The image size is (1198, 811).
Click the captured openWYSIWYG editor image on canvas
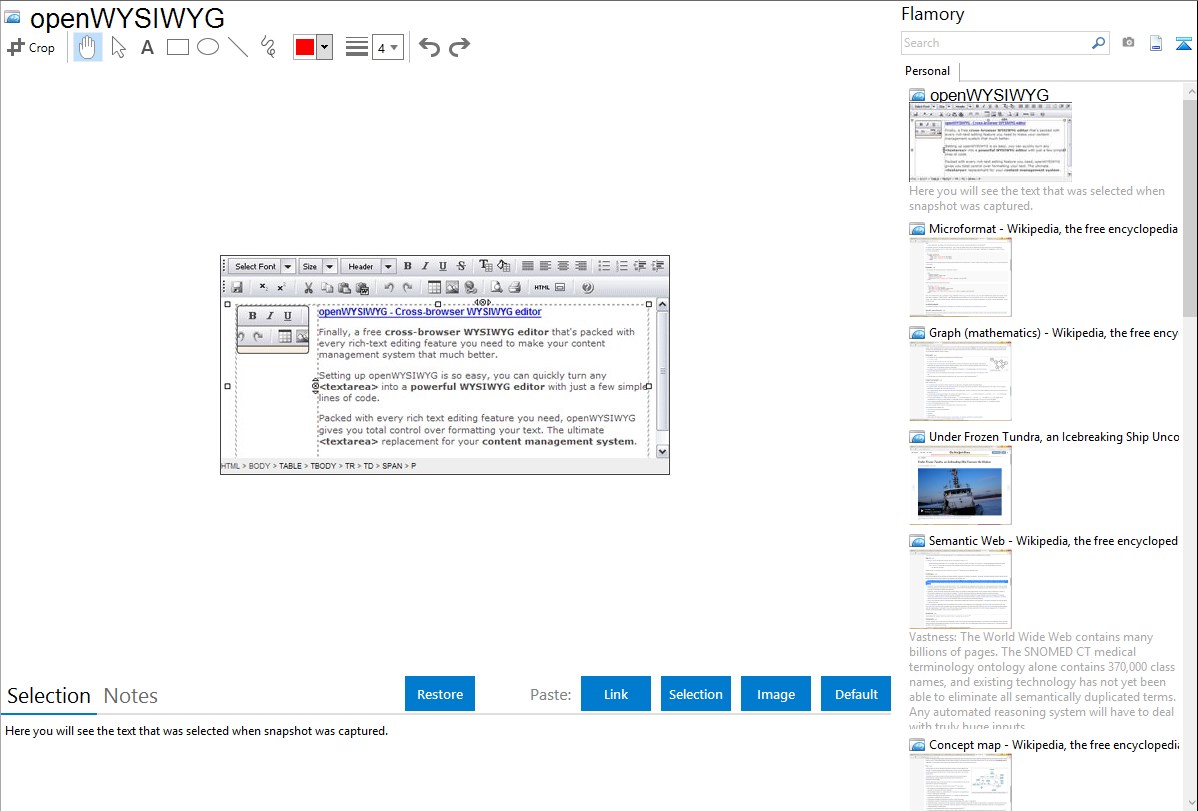coord(445,365)
